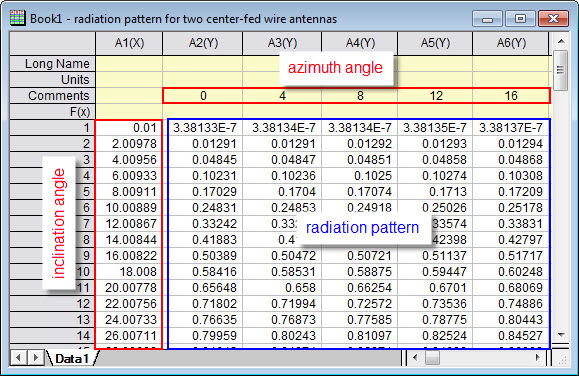Select cell with value 3.38137E-7
This screenshot has height=376, width=579.
coord(511,128)
